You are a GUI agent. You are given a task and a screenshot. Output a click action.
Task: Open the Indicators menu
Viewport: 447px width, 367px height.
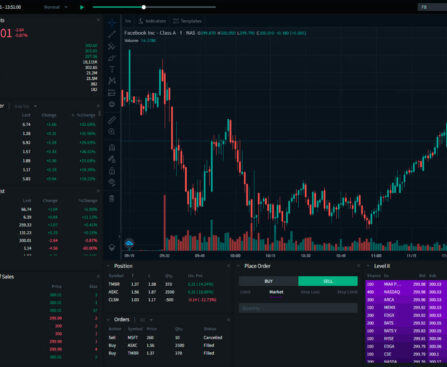click(x=152, y=21)
